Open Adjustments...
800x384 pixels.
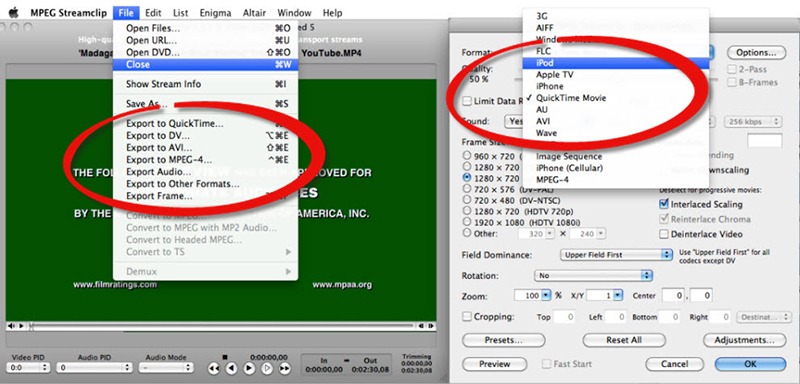click(x=744, y=340)
